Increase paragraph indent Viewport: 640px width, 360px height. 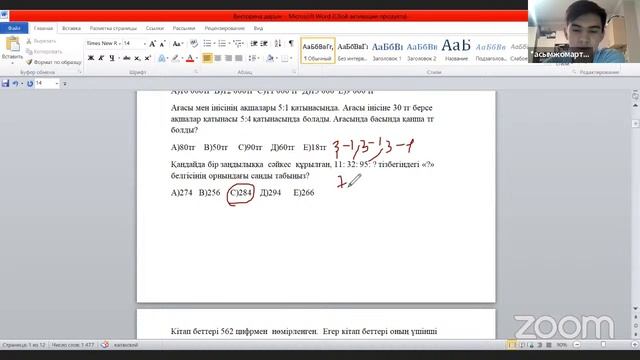[264, 43]
